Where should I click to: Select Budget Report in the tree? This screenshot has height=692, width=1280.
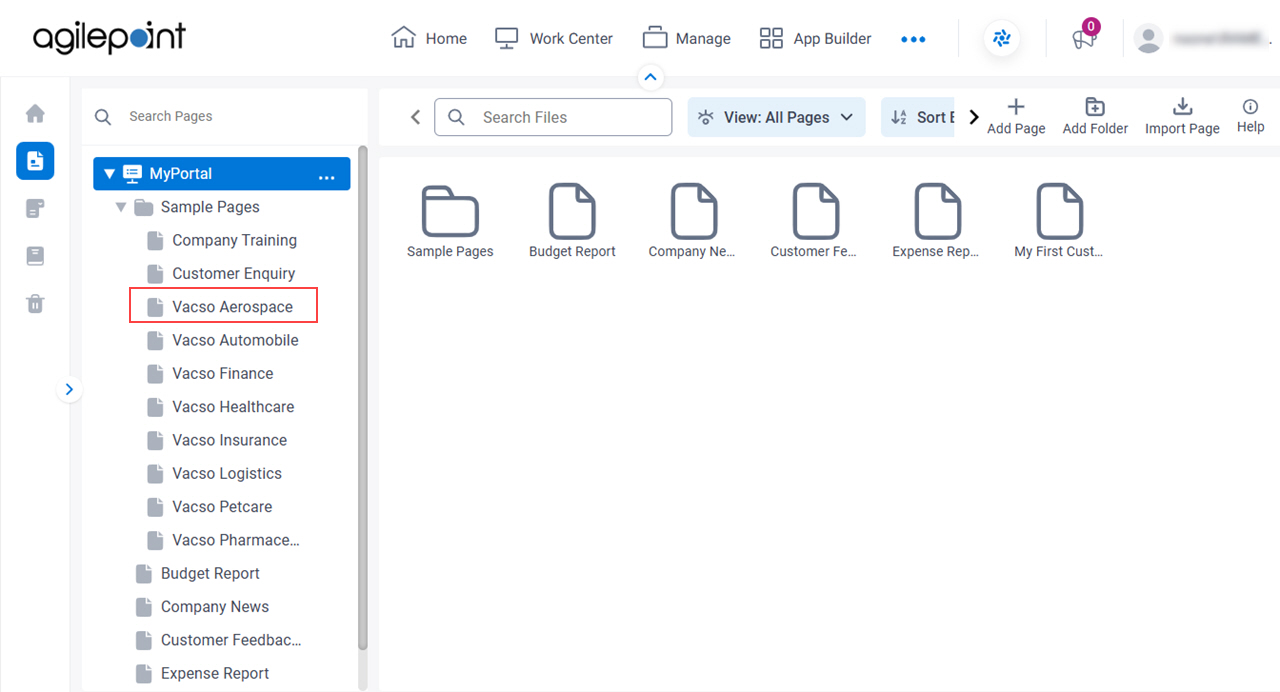pyautogui.click(x=198, y=573)
